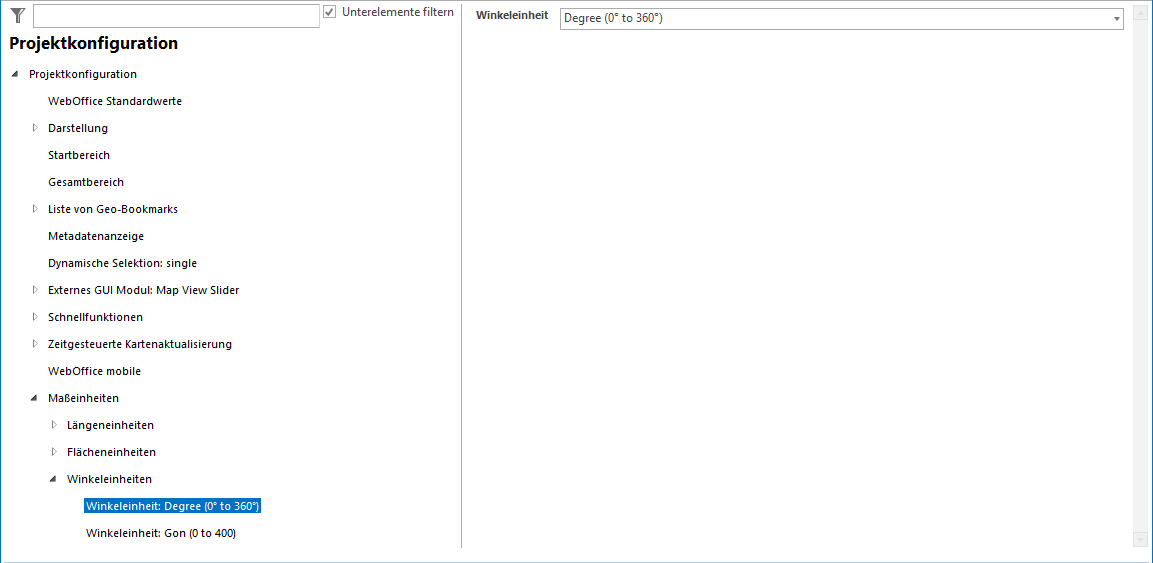The width and height of the screenshot is (1153, 563).
Task: Select Startbereich in the tree
Action: coord(79,155)
